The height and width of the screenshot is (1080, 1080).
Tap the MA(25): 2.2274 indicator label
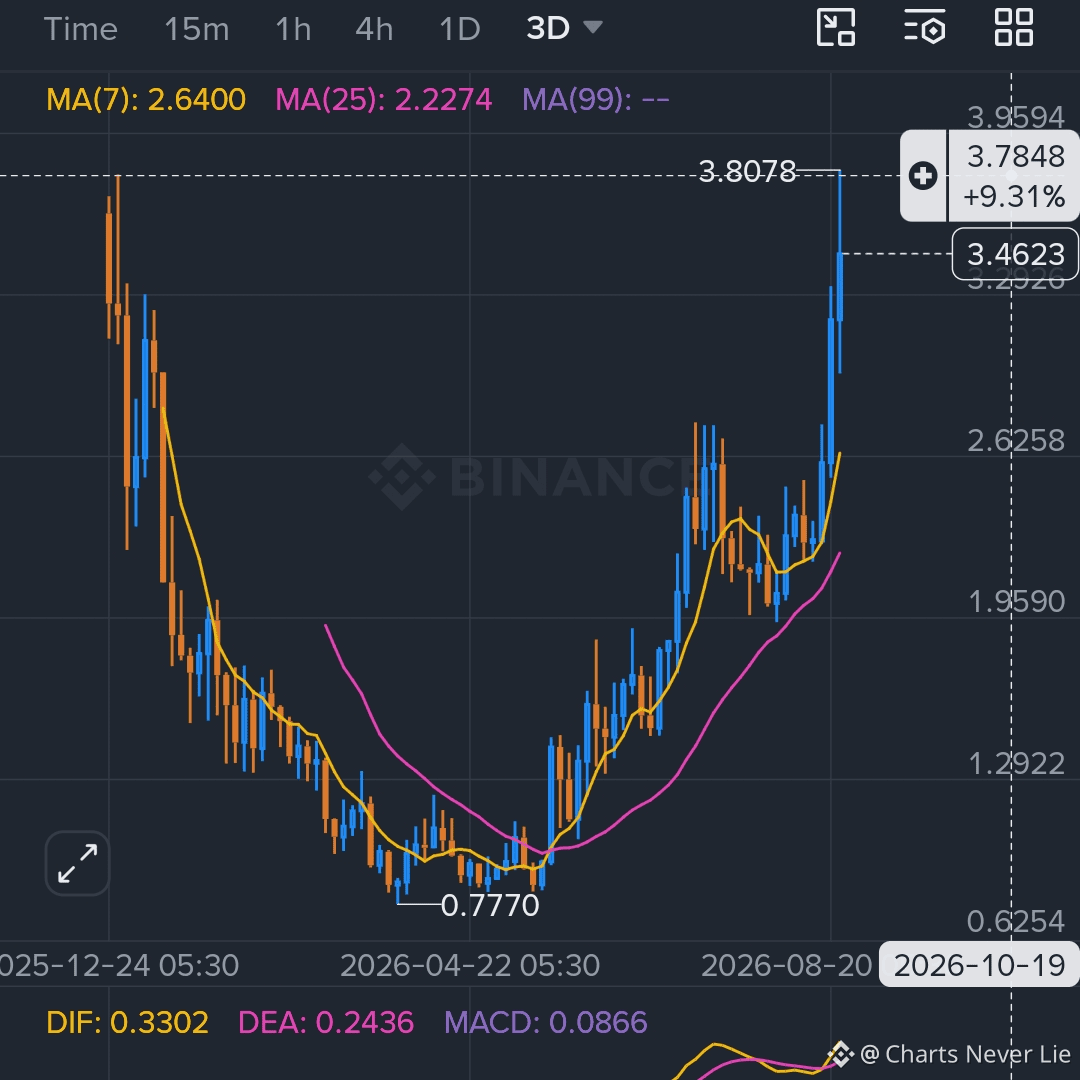384,100
